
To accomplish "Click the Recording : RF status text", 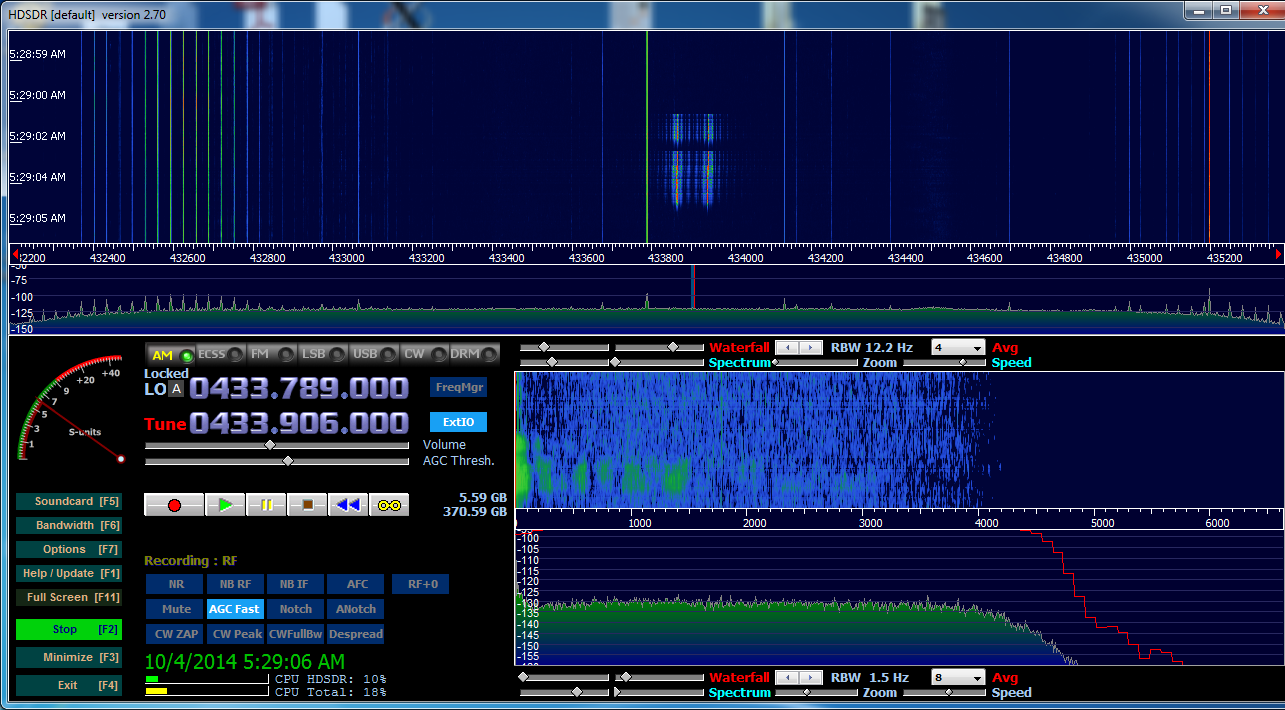I will 191,561.
